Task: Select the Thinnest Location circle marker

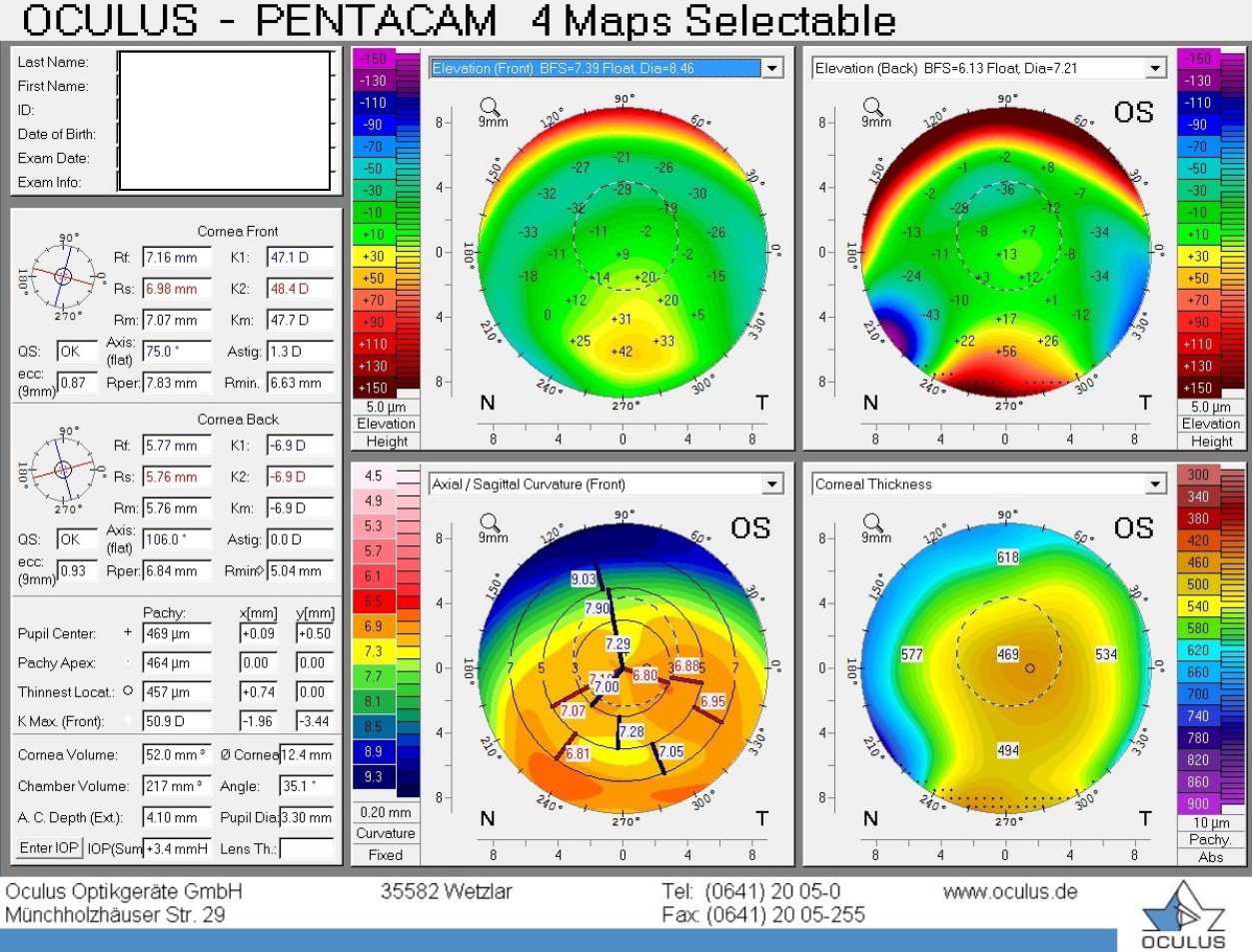Action: click(x=128, y=690)
